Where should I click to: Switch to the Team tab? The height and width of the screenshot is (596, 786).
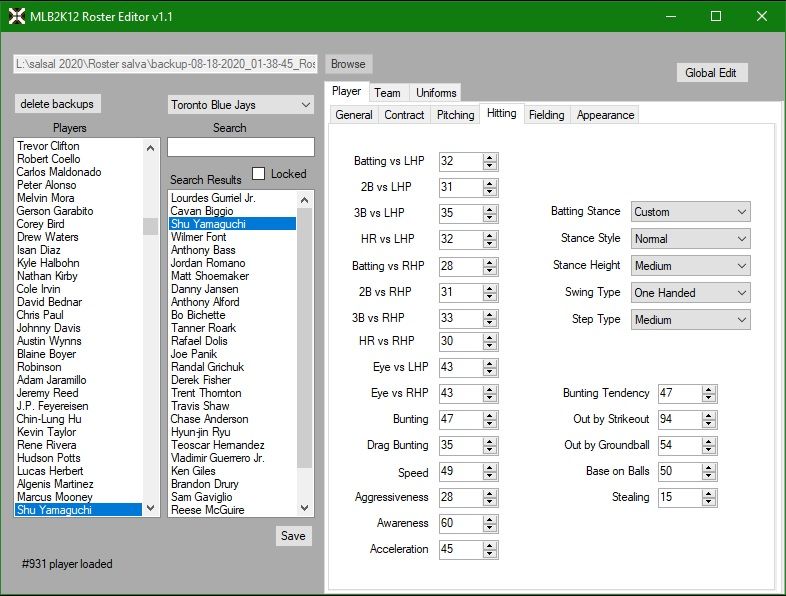(387, 93)
